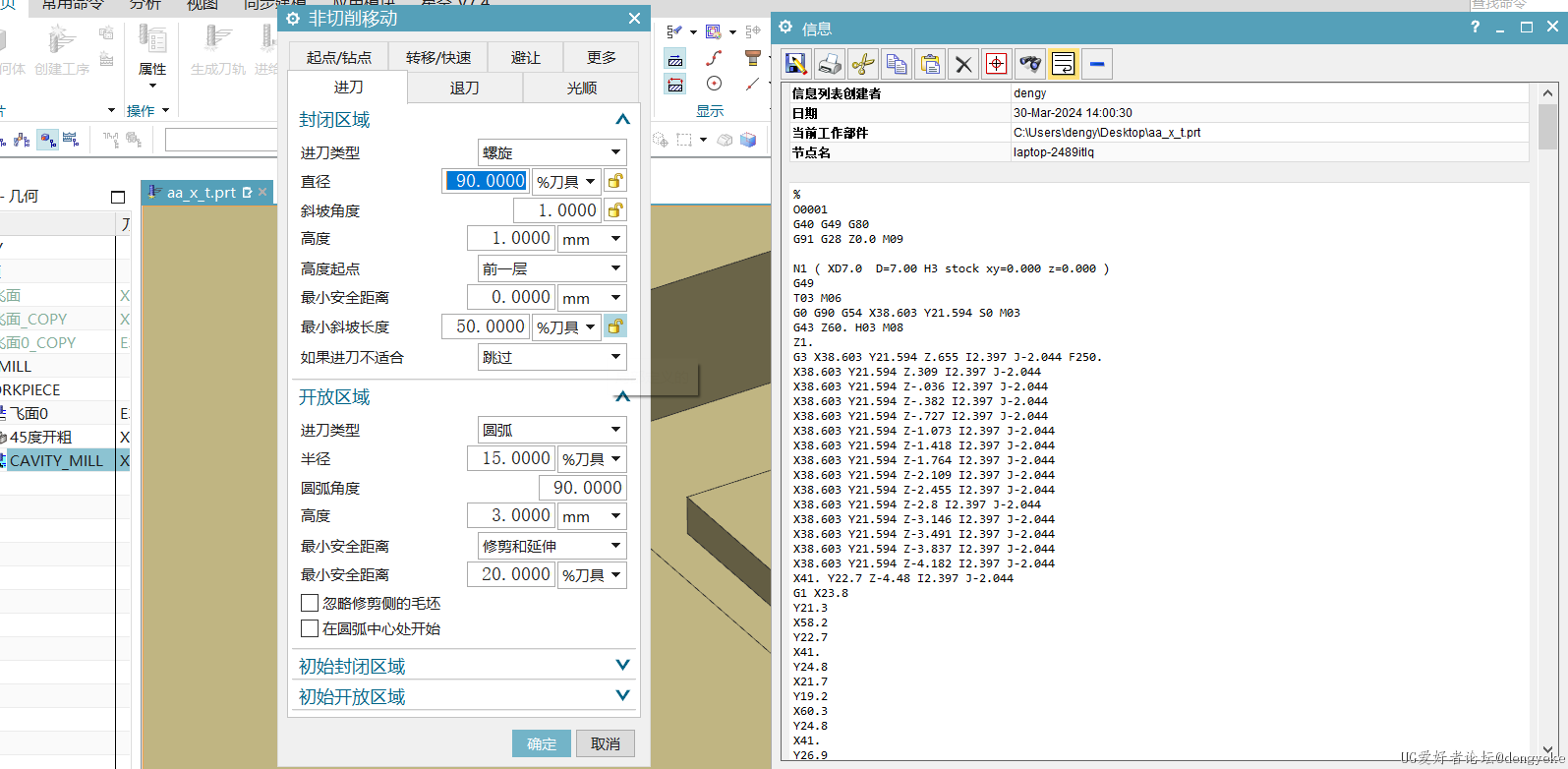Print the Information window contents

click(830, 64)
